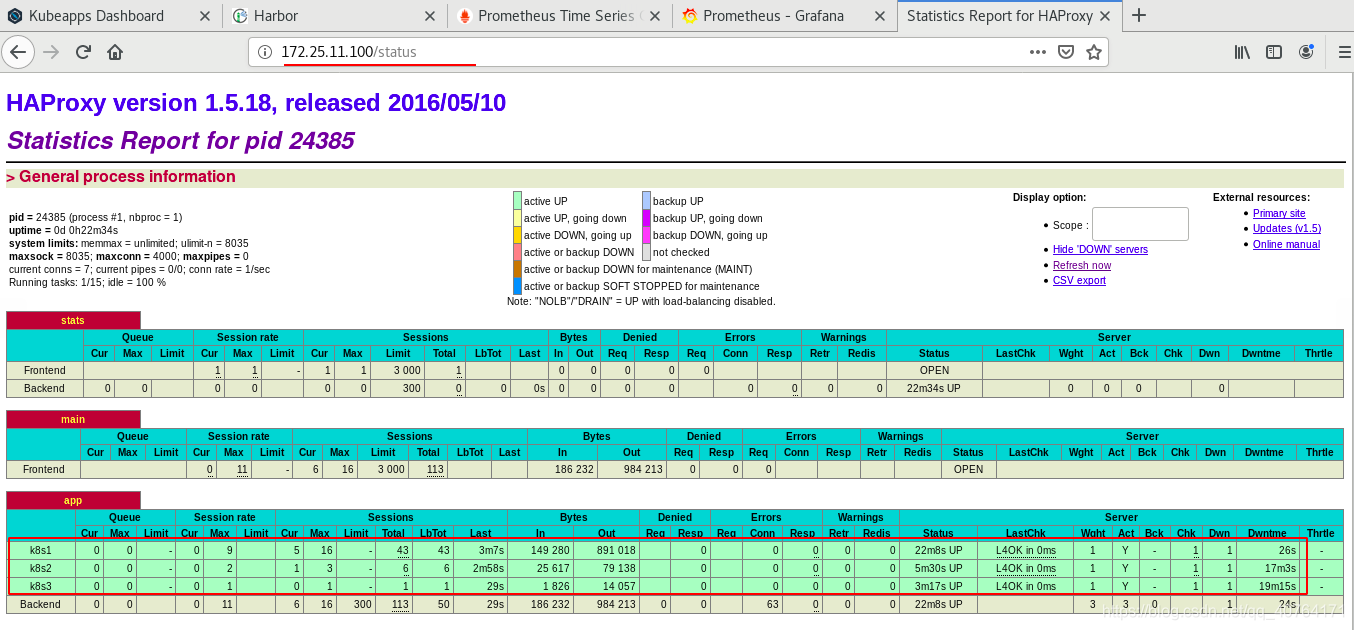Show the sidebars

[x=1274, y=52]
